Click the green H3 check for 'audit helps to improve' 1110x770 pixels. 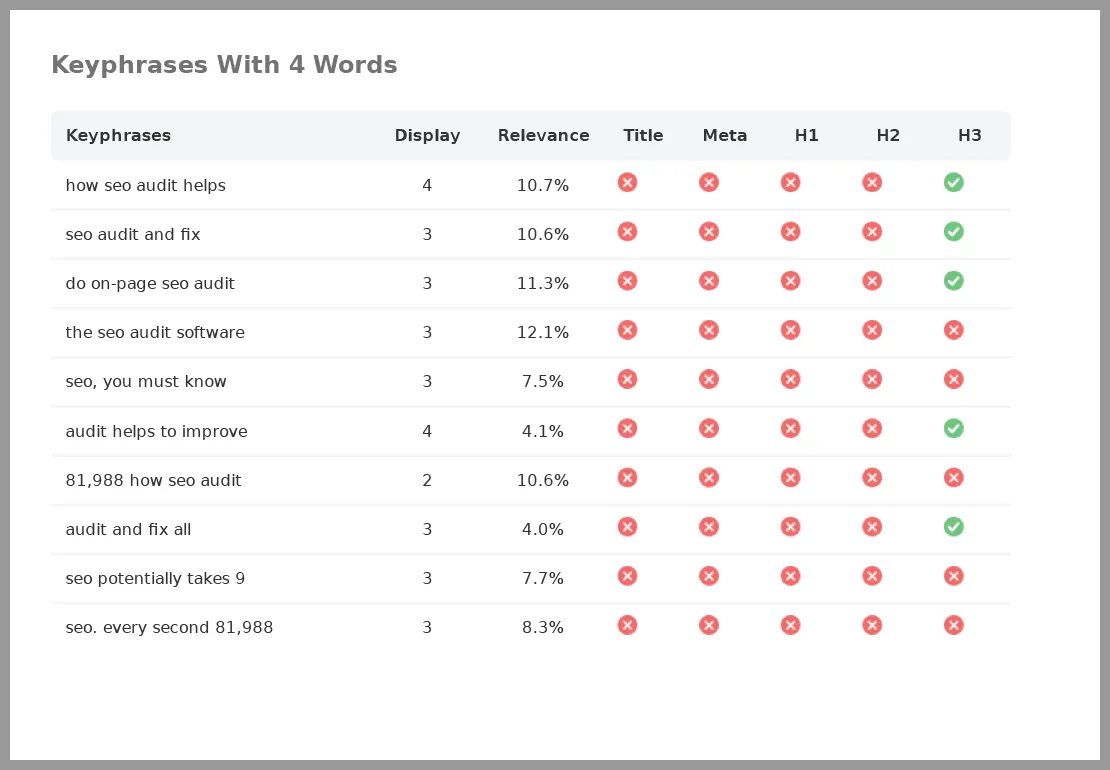click(954, 428)
